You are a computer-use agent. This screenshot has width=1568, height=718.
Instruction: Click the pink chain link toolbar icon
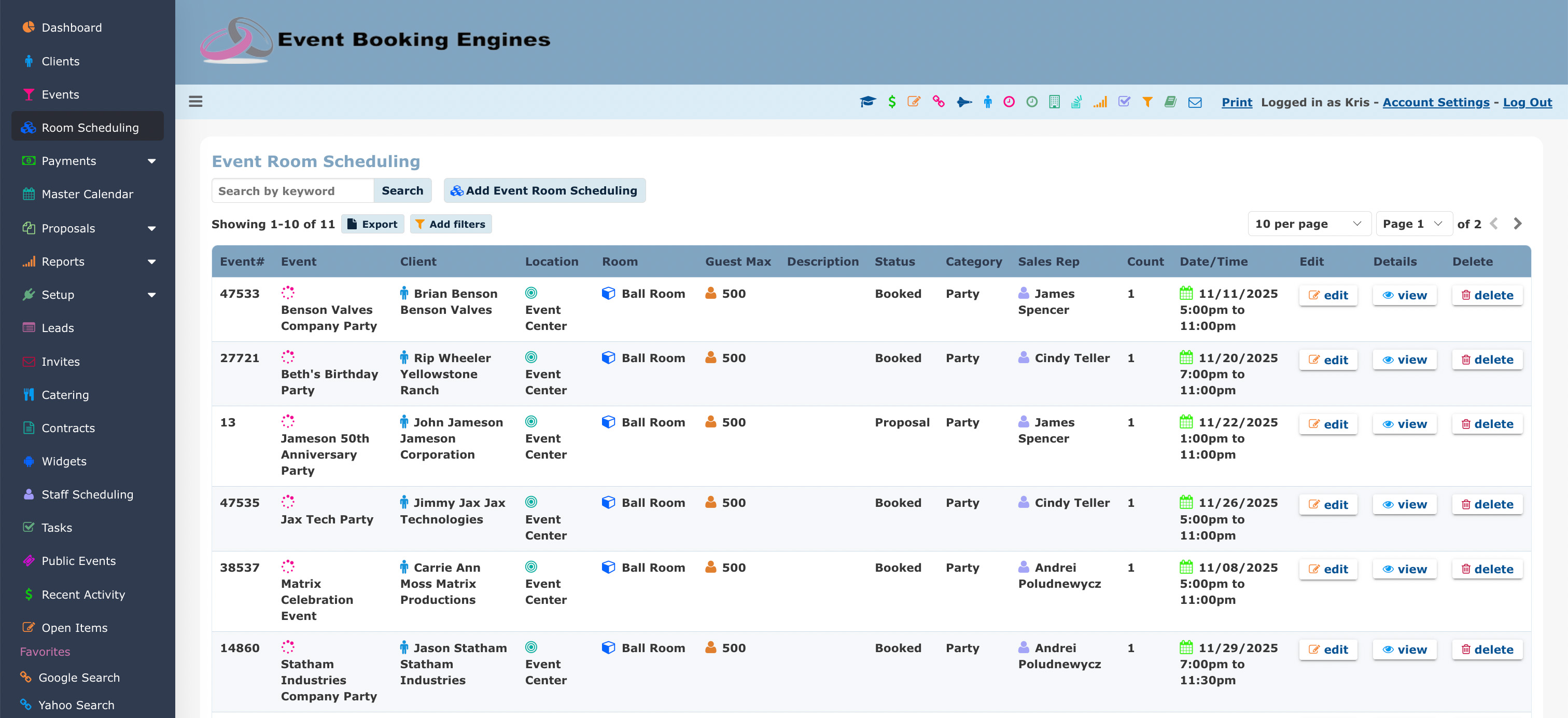[x=938, y=102]
